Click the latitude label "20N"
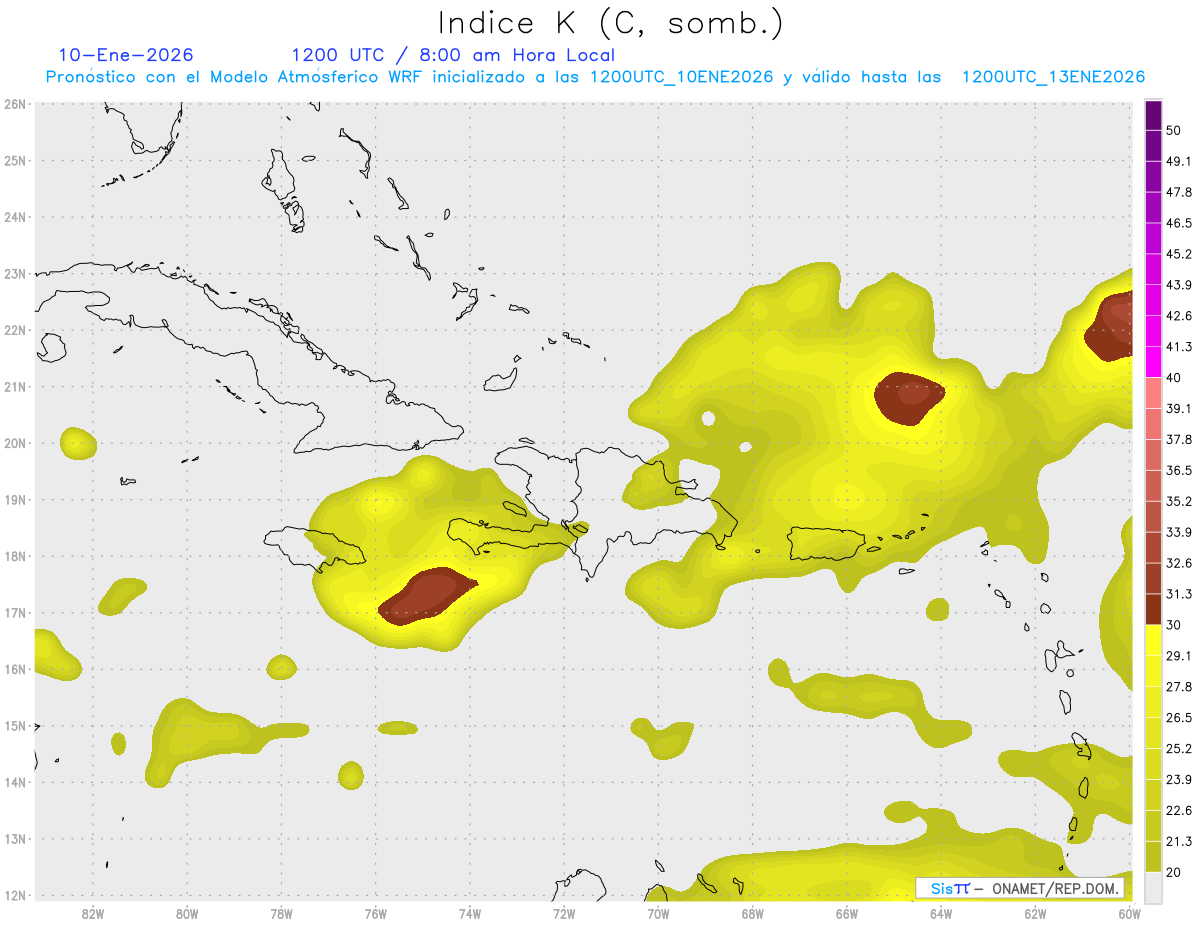The image size is (1200, 927). pyautogui.click(x=14, y=443)
